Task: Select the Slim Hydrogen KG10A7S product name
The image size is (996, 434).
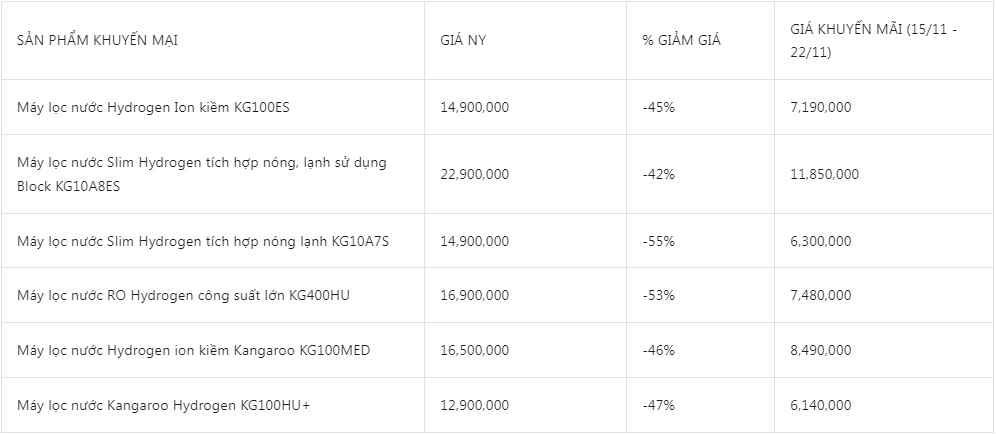Action: (202, 241)
